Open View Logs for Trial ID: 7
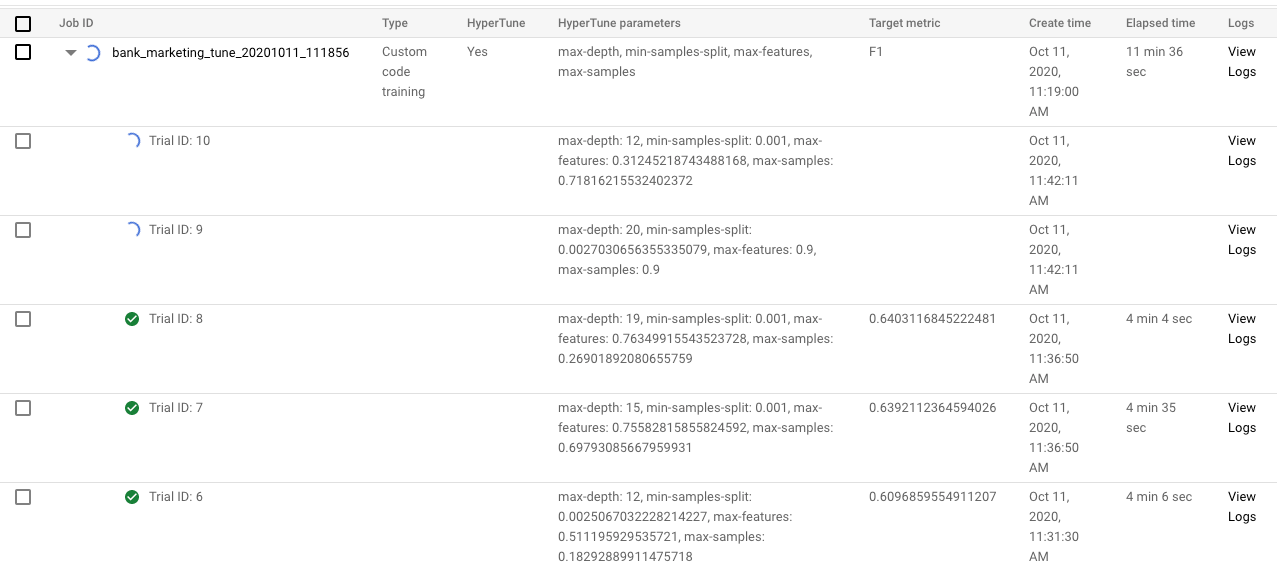The height and width of the screenshot is (569, 1277). coord(1241,418)
